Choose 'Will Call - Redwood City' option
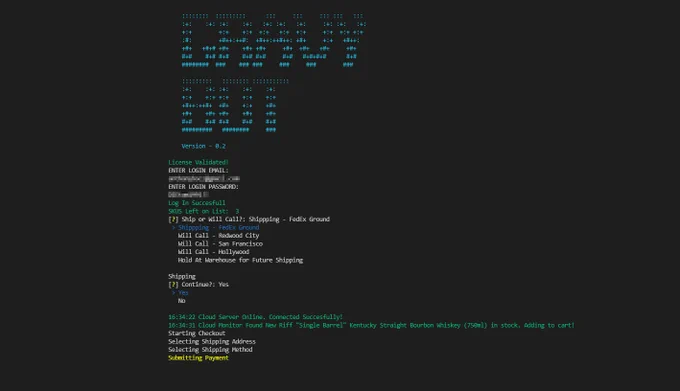This screenshot has width=680, height=391. tap(218, 236)
